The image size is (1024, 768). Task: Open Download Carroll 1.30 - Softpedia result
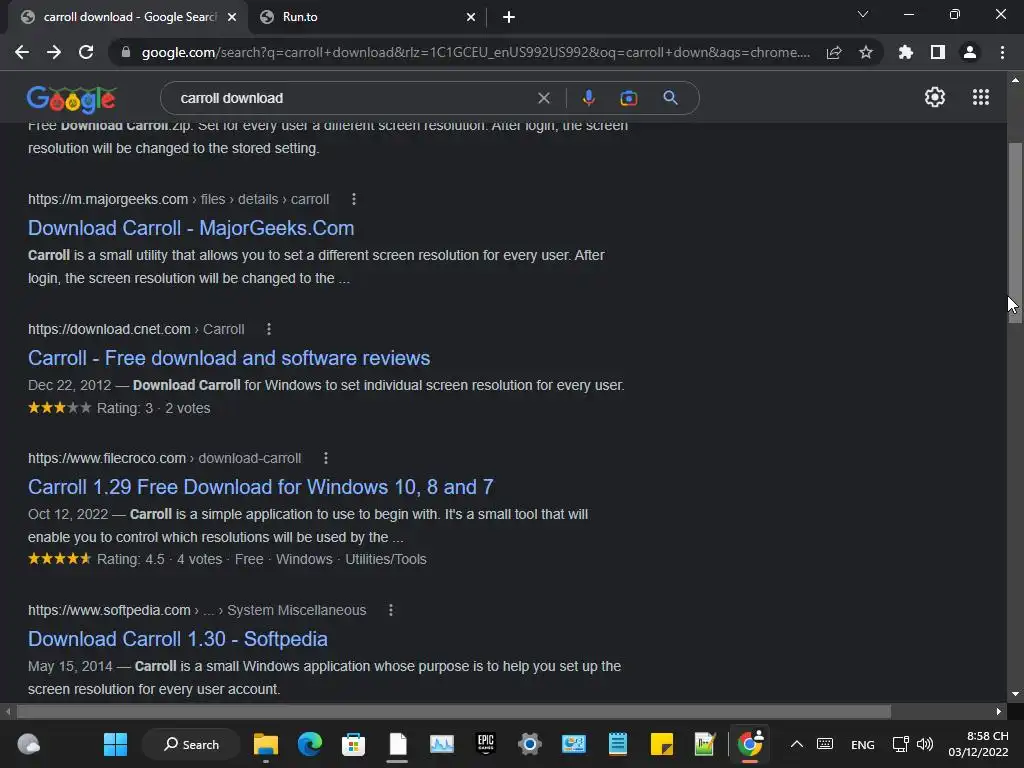(178, 639)
